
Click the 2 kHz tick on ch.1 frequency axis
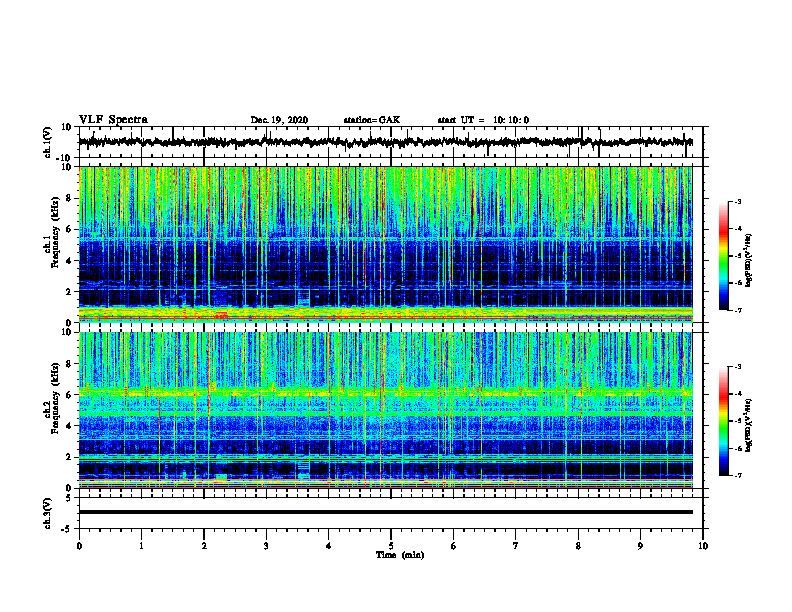[69, 291]
